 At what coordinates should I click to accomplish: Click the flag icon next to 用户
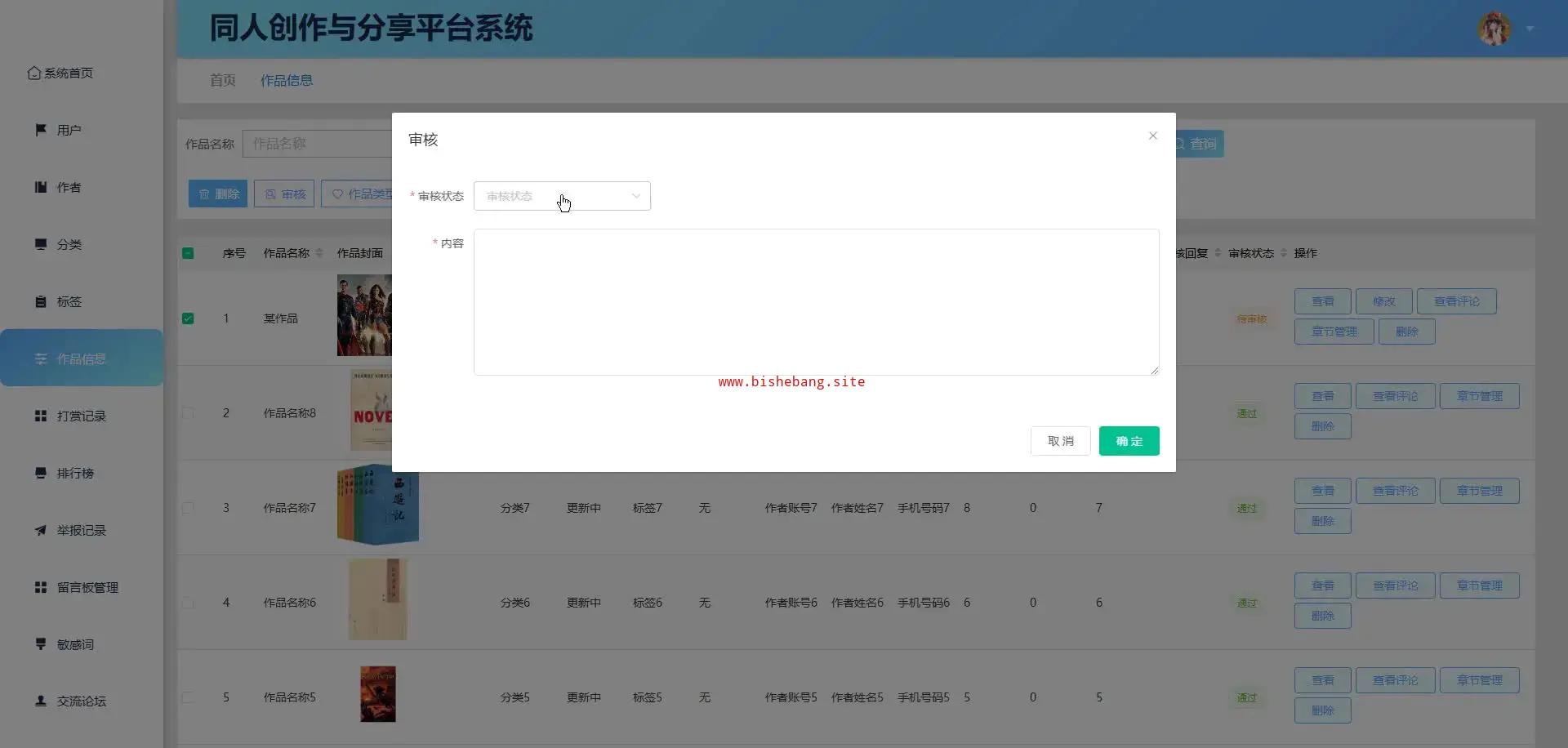coord(41,130)
